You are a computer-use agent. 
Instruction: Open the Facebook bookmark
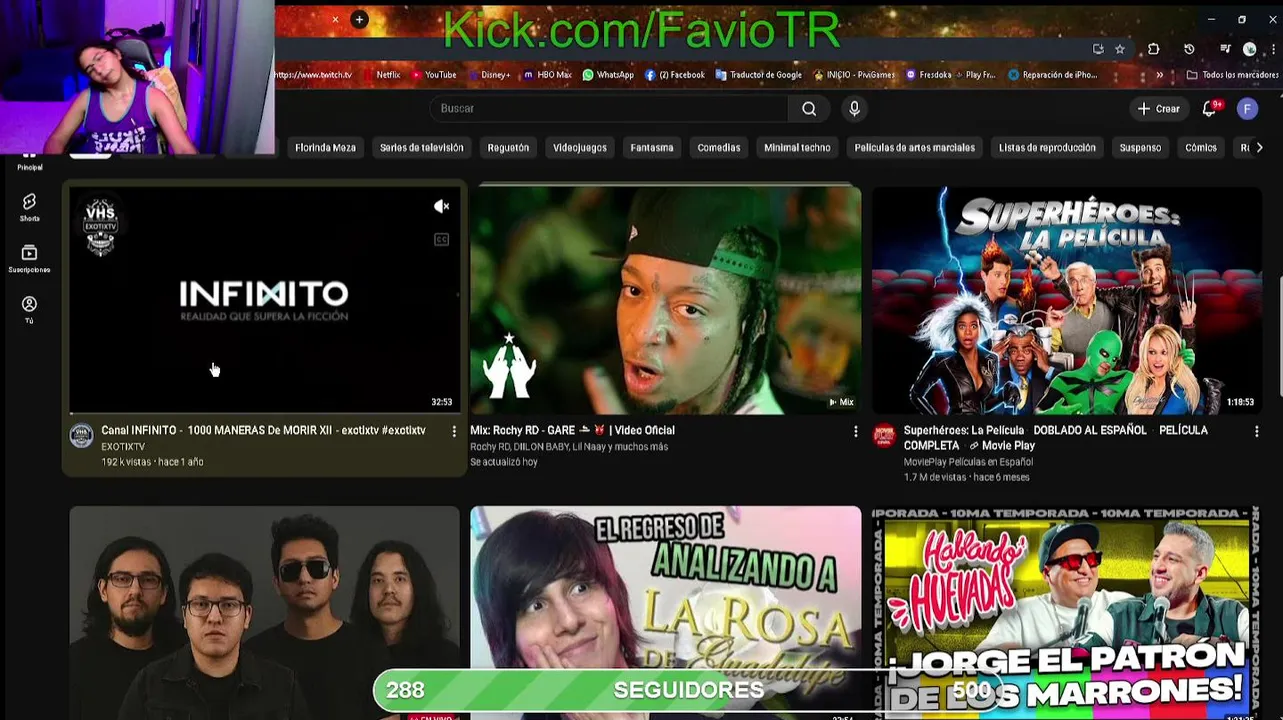[x=675, y=75]
